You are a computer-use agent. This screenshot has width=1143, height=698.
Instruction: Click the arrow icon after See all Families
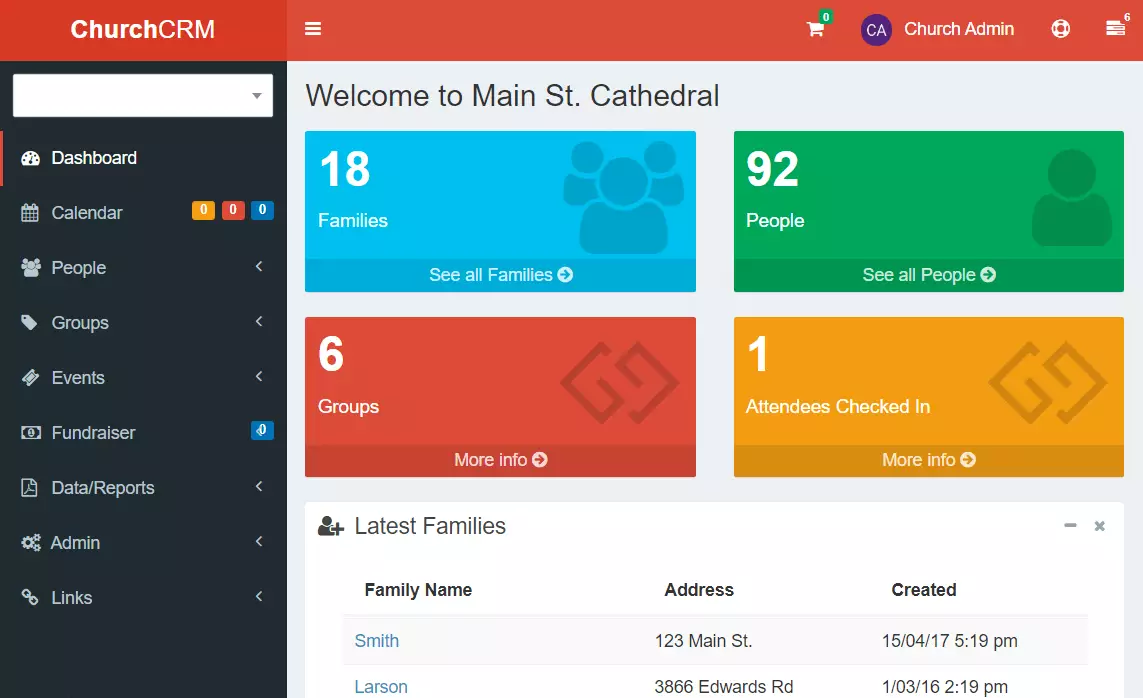coord(565,275)
